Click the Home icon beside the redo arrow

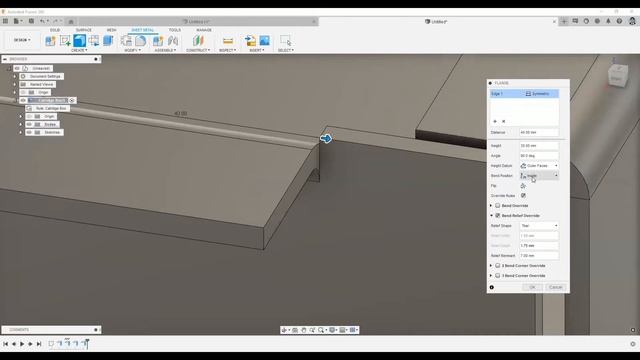click(71, 21)
